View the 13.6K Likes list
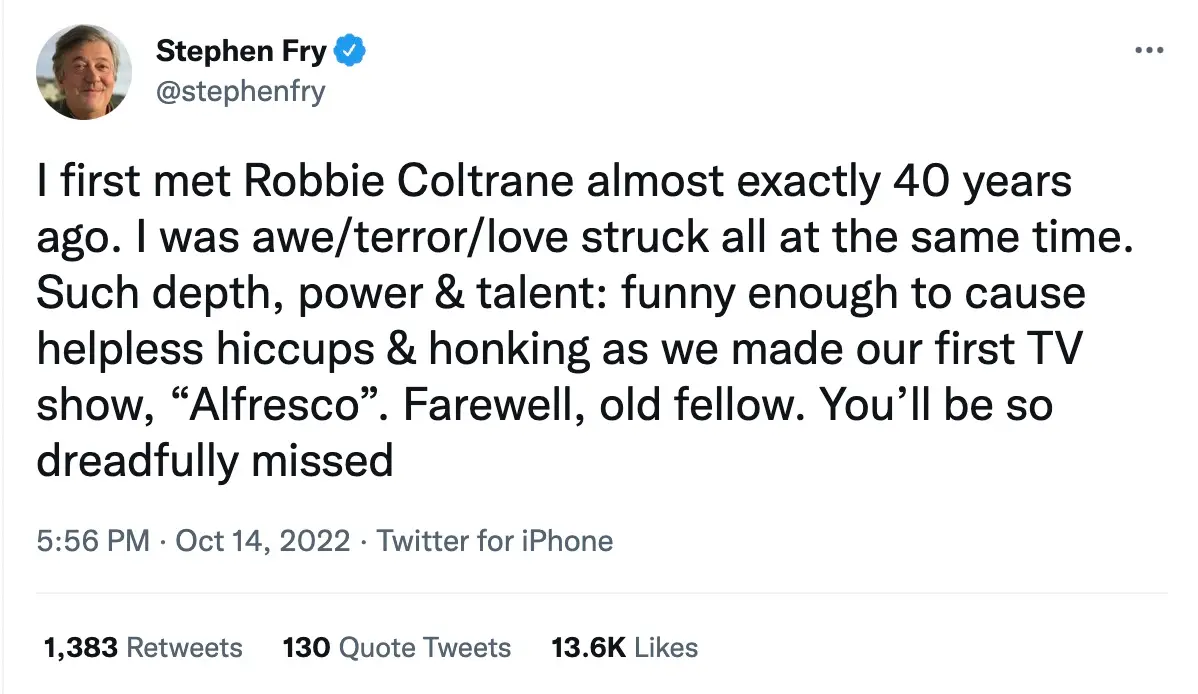 tap(622, 648)
